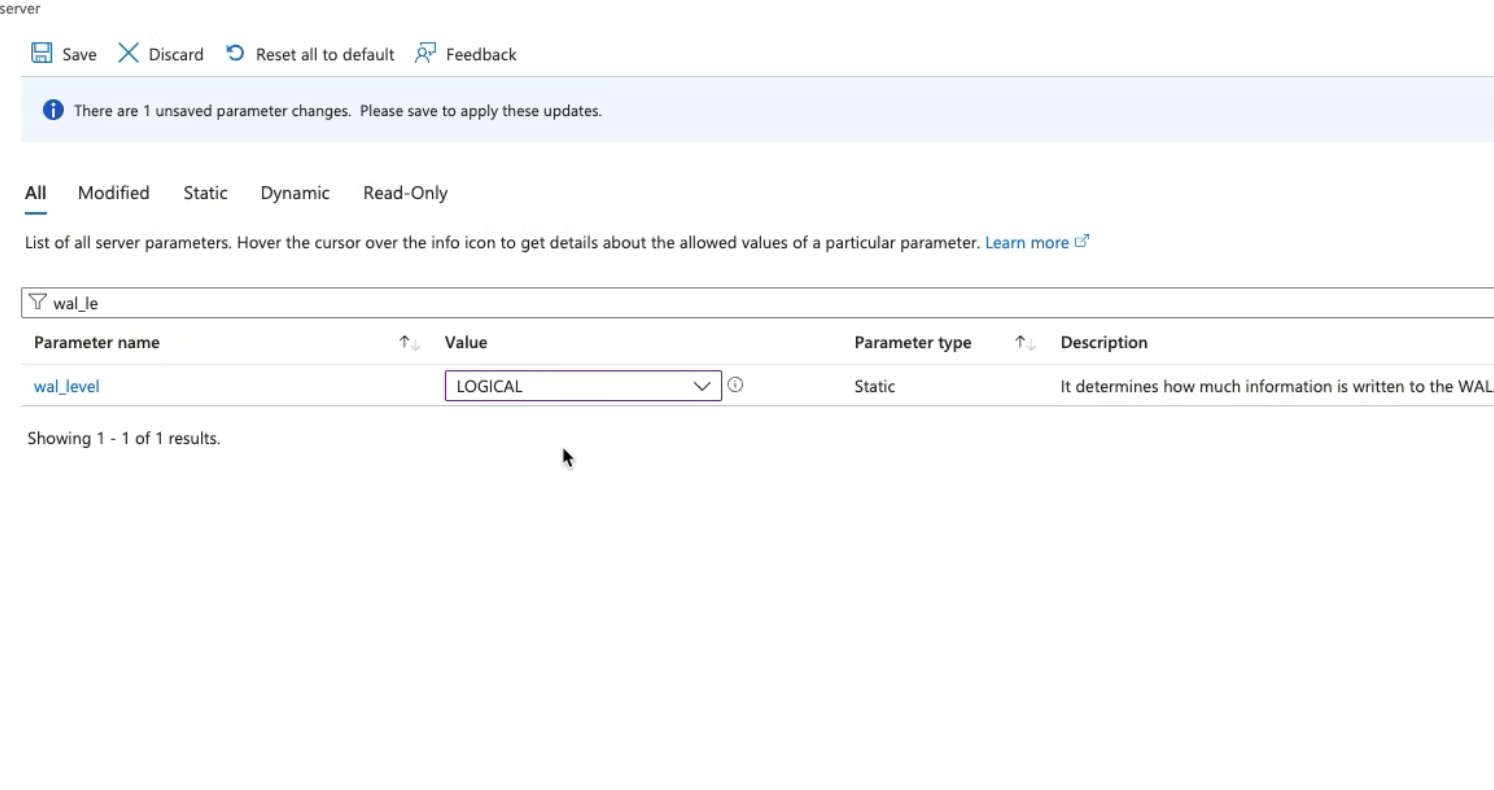Click the info icon beside the wal_level value
This screenshot has width=1494, height=790.
point(735,385)
